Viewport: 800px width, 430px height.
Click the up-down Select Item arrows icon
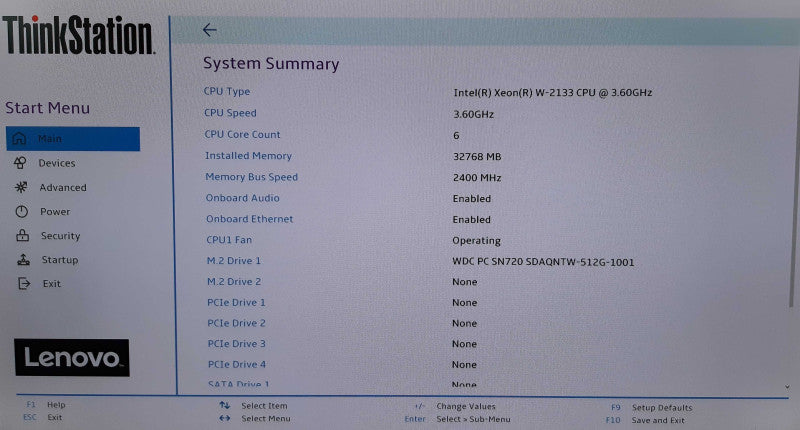click(224, 405)
